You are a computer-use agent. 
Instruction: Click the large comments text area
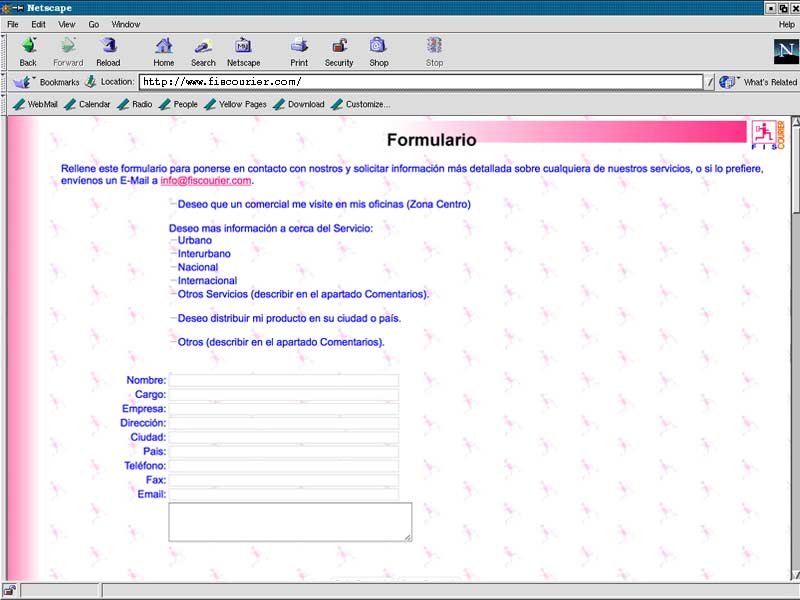(290, 522)
